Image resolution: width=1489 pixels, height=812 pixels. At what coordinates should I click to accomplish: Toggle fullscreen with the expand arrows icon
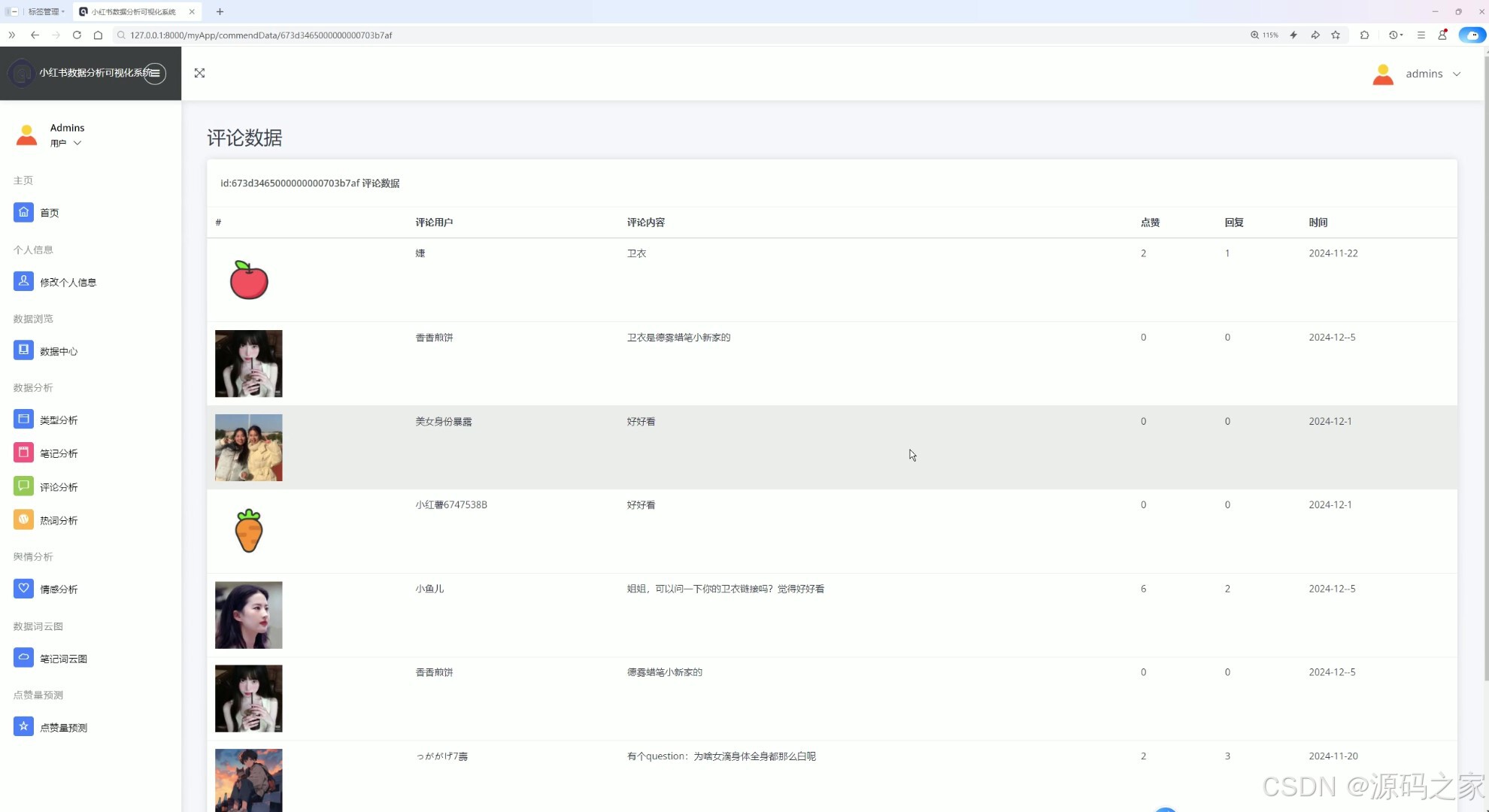click(199, 73)
